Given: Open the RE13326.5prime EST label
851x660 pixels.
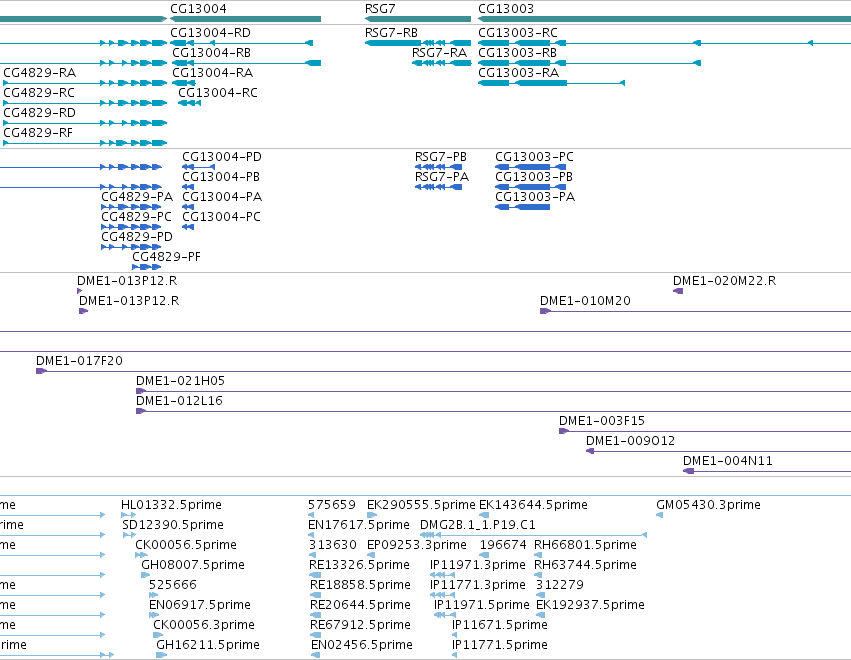Looking at the screenshot, I should 359,565.
